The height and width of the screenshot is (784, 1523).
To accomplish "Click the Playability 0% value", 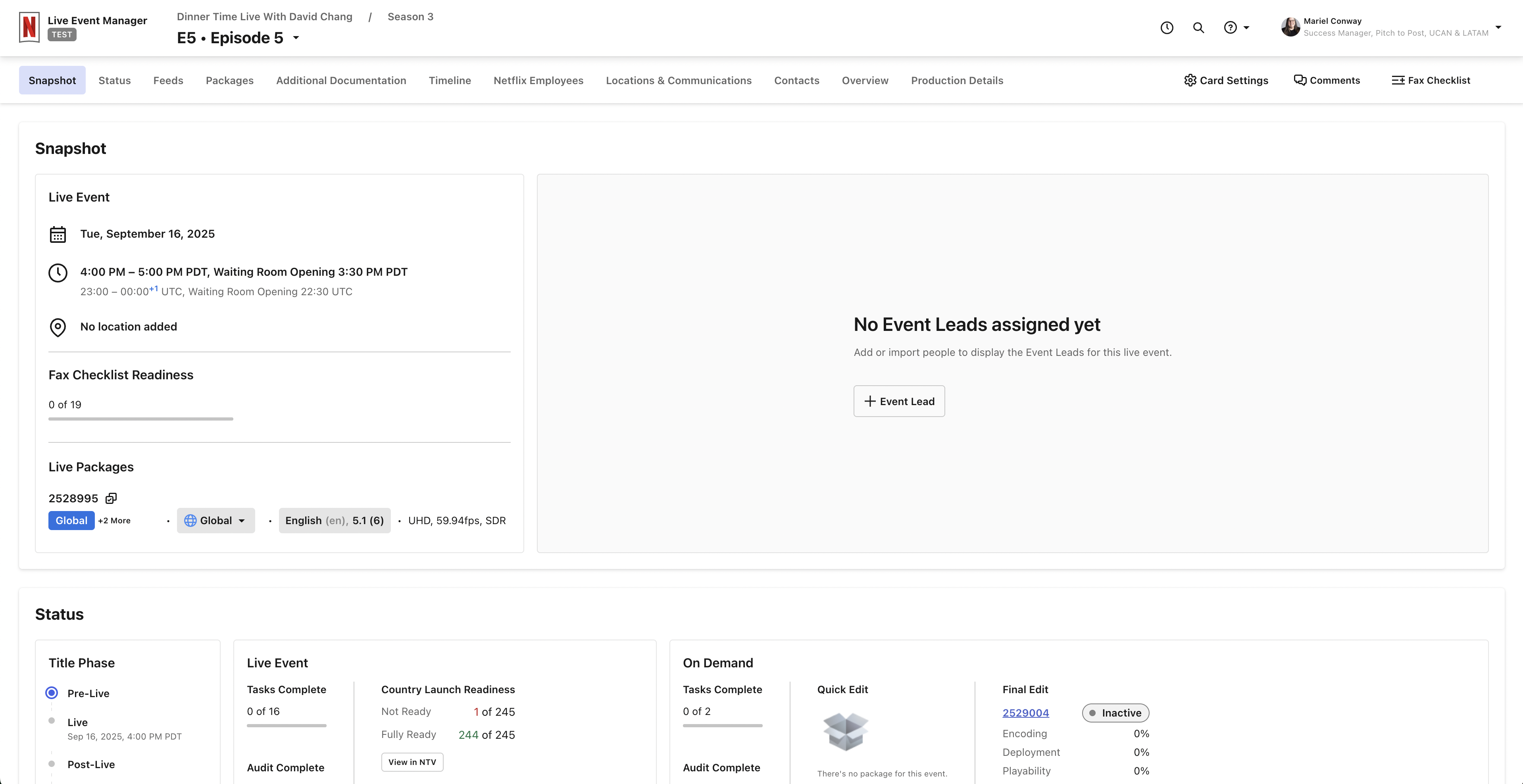I will pos(1141,771).
